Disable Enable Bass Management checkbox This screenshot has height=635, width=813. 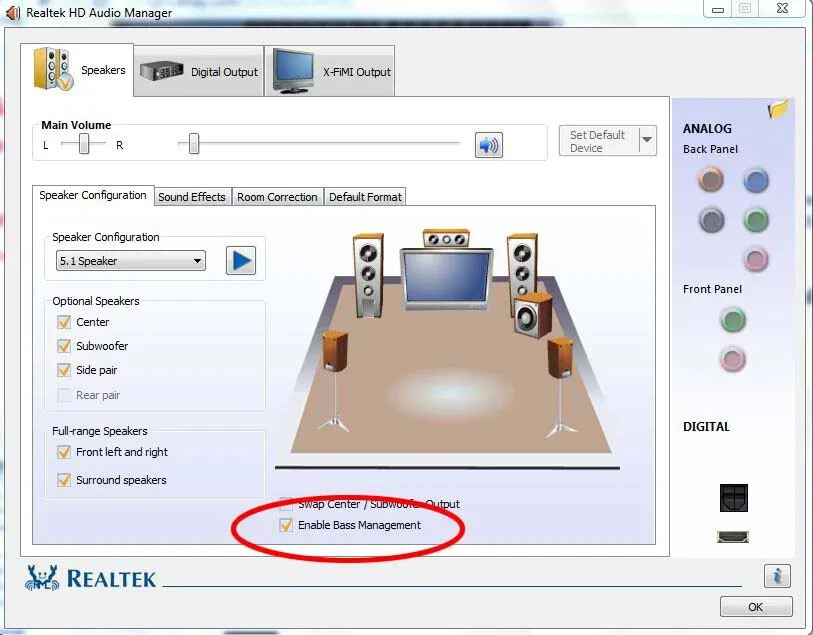pyautogui.click(x=286, y=525)
